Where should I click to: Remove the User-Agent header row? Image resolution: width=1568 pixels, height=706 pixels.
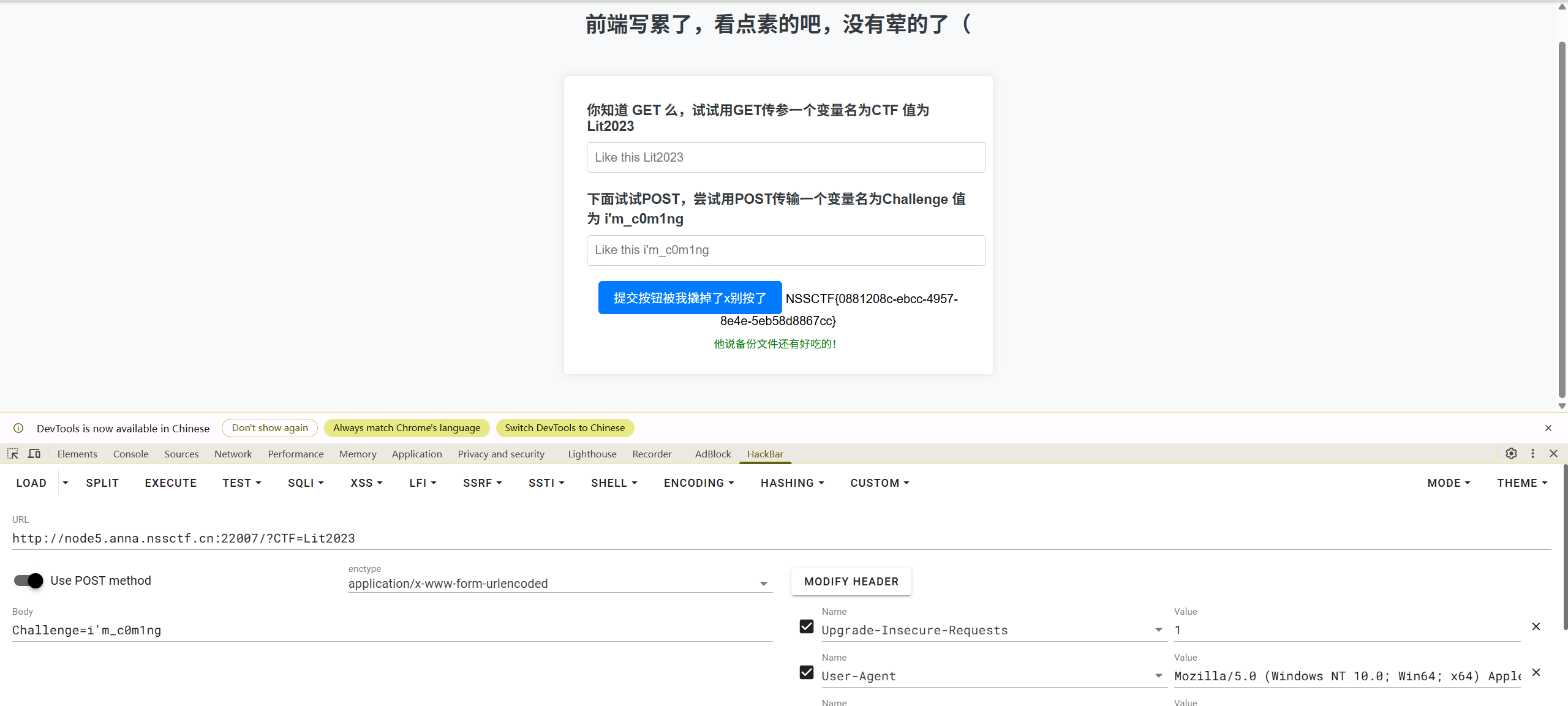pos(1536,672)
